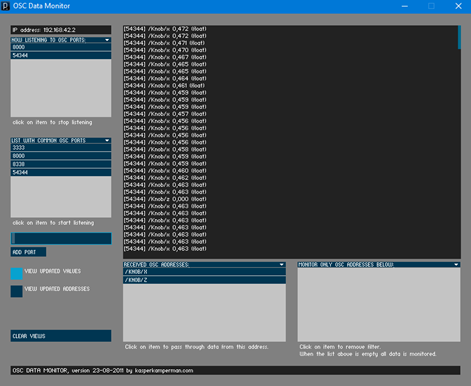Image resolution: width=471 pixels, height=386 pixels.
Task: Click the log line with value 0,462
Action: pyautogui.click(x=165, y=178)
